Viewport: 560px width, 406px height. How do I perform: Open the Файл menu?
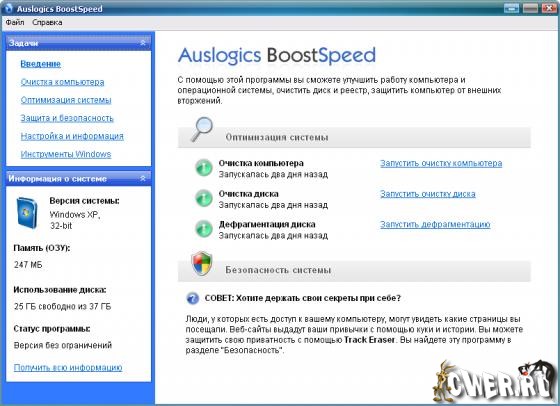(15, 22)
